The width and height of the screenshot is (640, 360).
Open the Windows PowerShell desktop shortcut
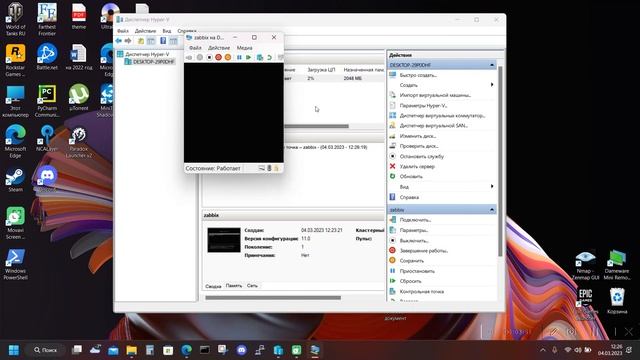16,264
